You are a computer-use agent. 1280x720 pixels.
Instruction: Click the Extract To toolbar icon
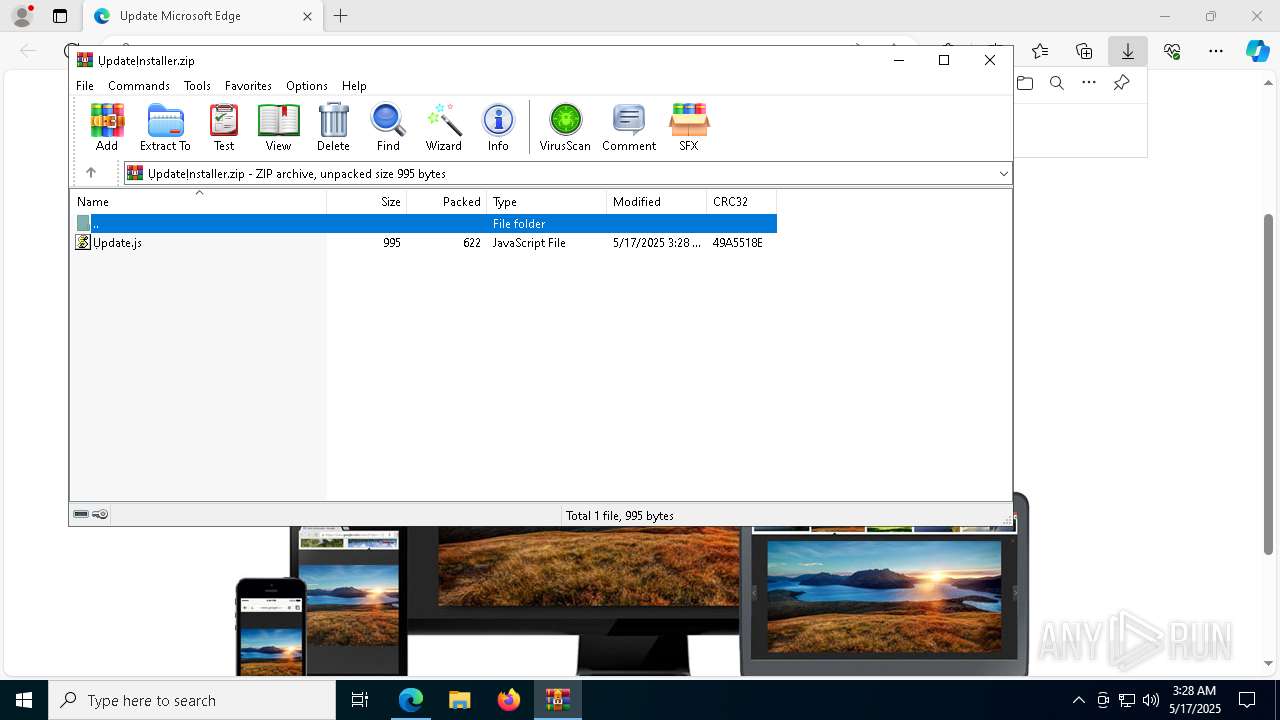pos(165,127)
